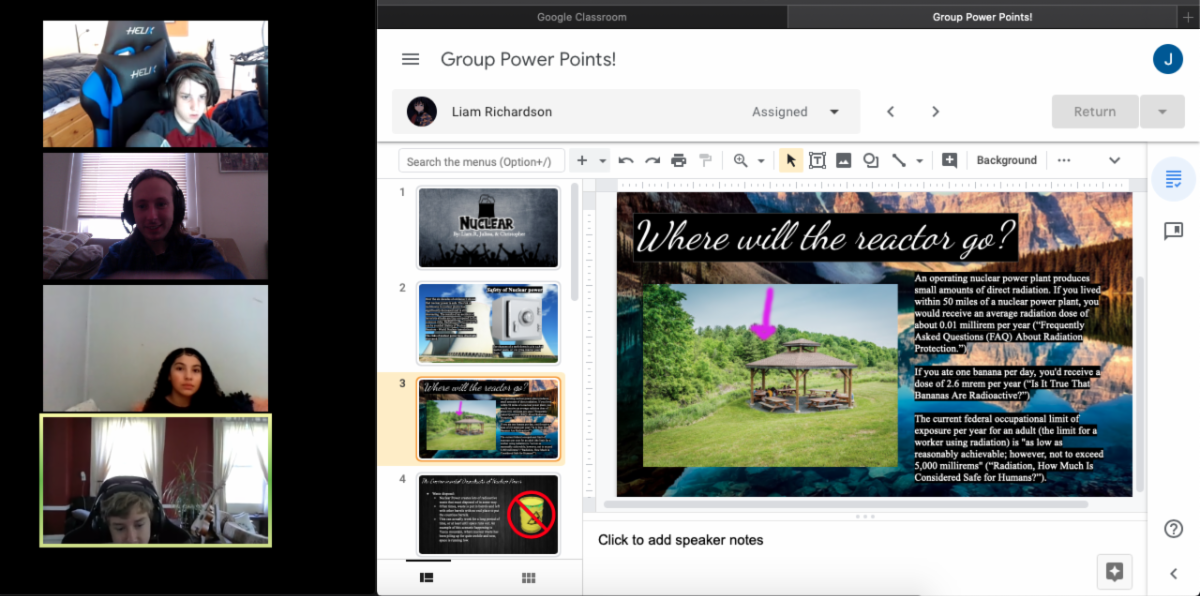Click the undo arrow icon

point(626,160)
